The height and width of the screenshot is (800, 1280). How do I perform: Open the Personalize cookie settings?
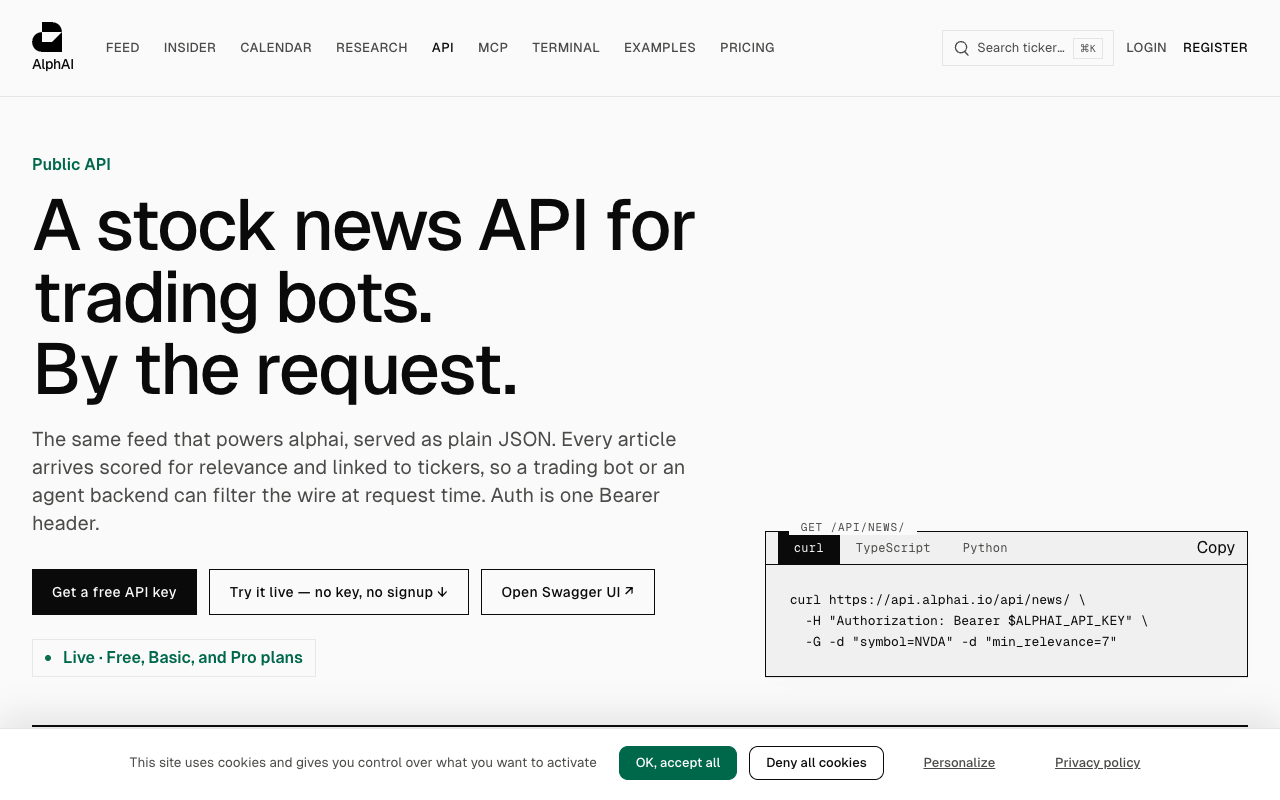click(959, 763)
